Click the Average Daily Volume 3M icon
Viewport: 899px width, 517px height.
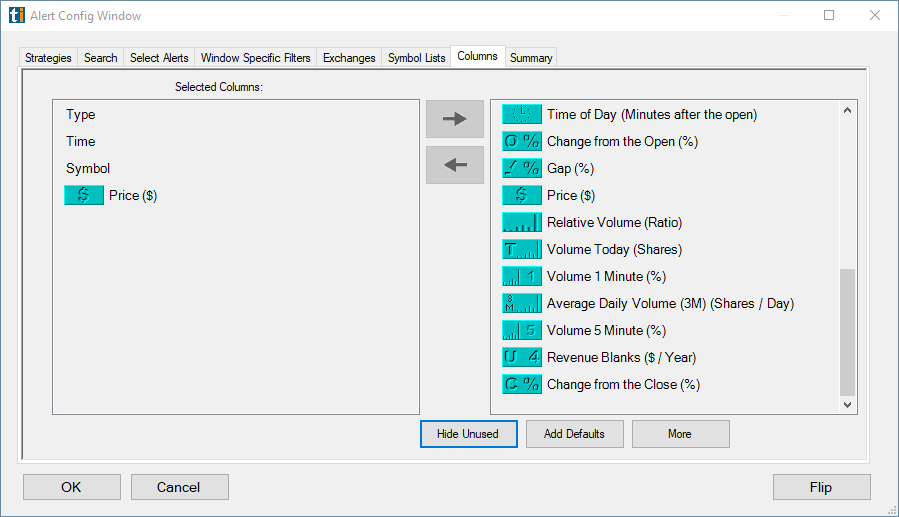coord(522,303)
